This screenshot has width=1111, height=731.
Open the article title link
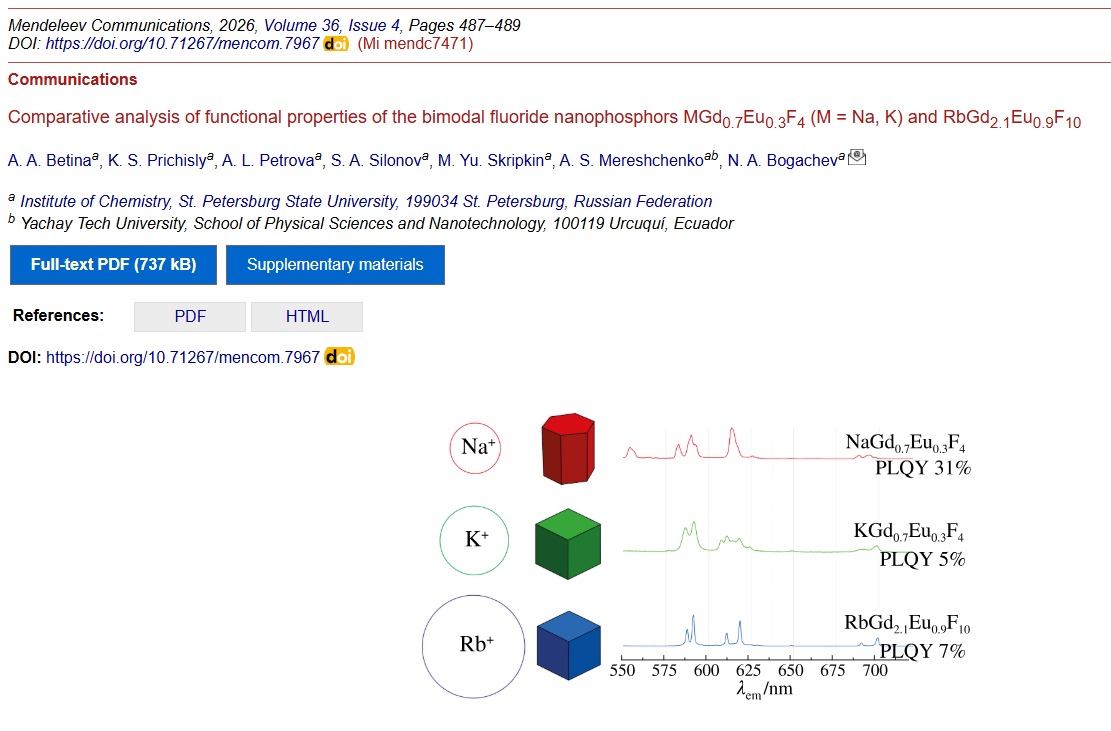tap(544, 118)
